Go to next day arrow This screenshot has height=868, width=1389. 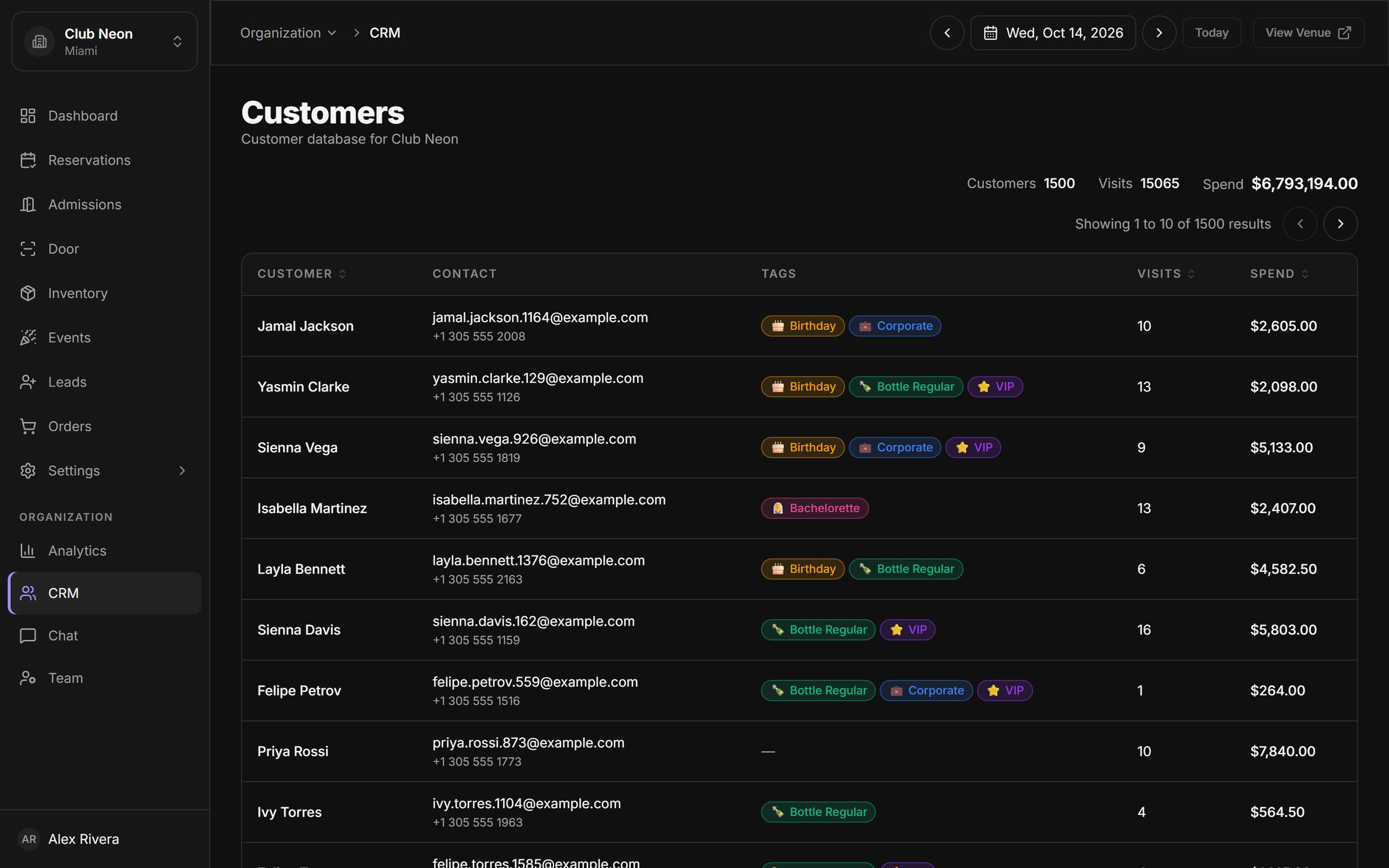1159,33
